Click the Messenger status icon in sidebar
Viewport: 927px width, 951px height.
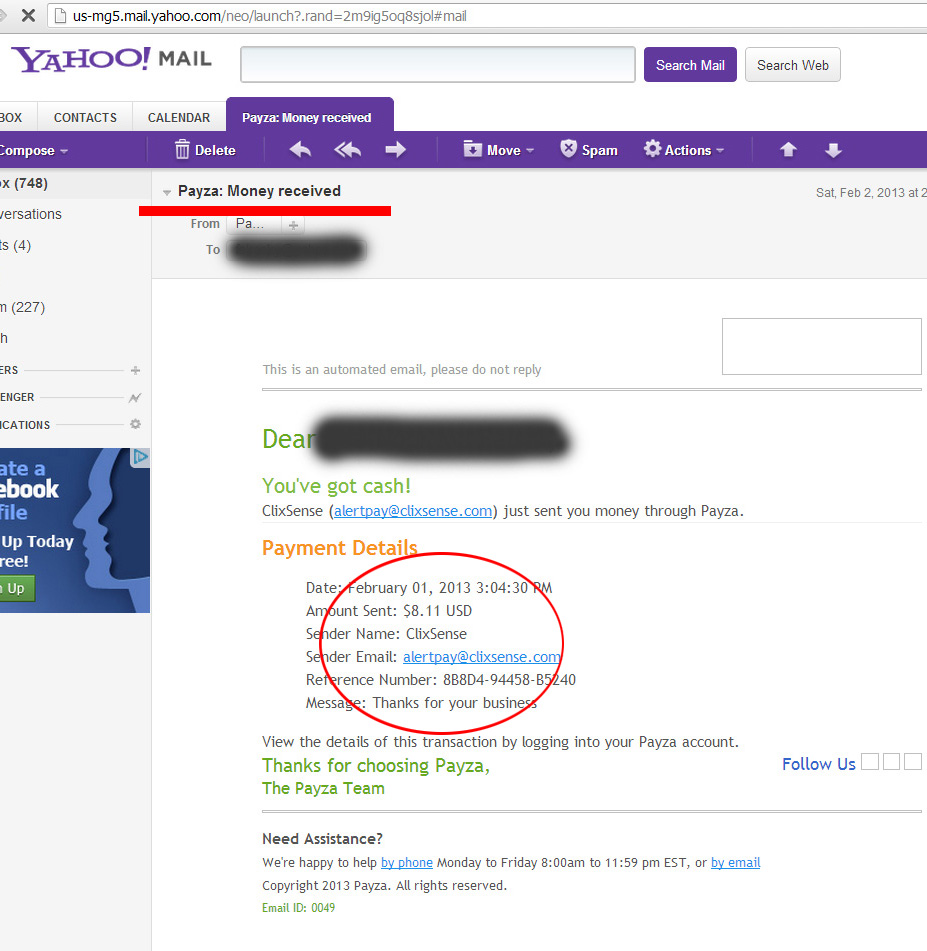click(x=135, y=398)
